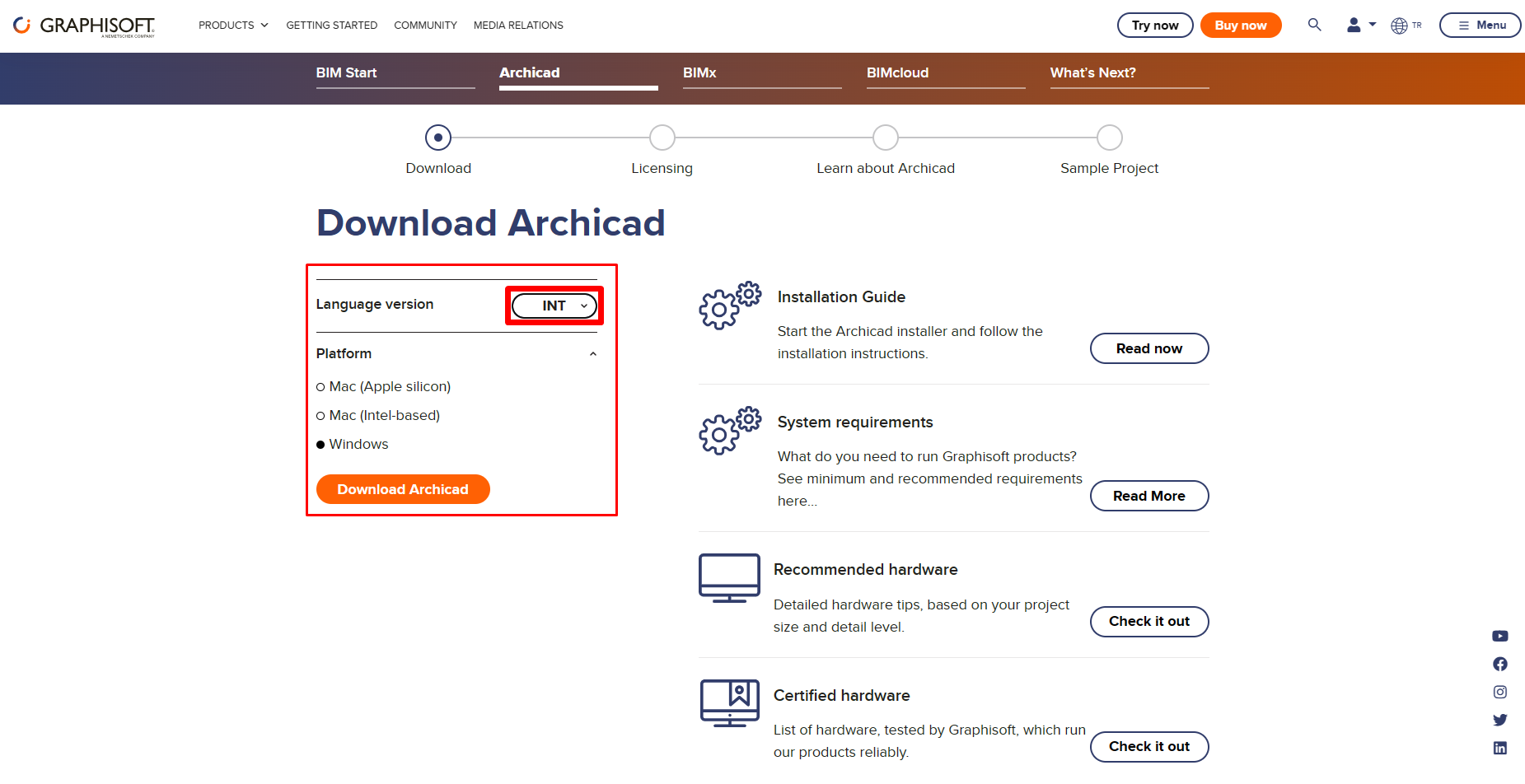Screen dimensions: 1525x784
Task: Click the globe language icon
Action: pyautogui.click(x=1399, y=26)
